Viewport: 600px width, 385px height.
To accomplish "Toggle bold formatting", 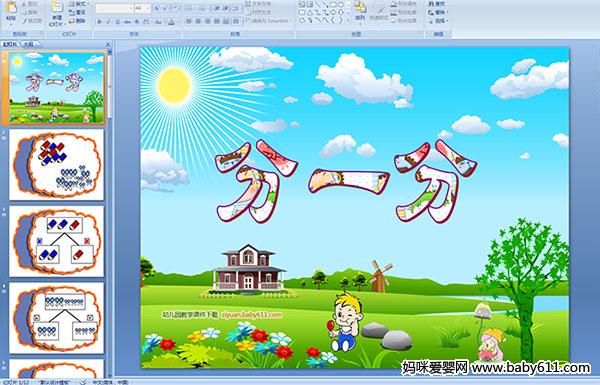I will pyautogui.click(x=99, y=22).
